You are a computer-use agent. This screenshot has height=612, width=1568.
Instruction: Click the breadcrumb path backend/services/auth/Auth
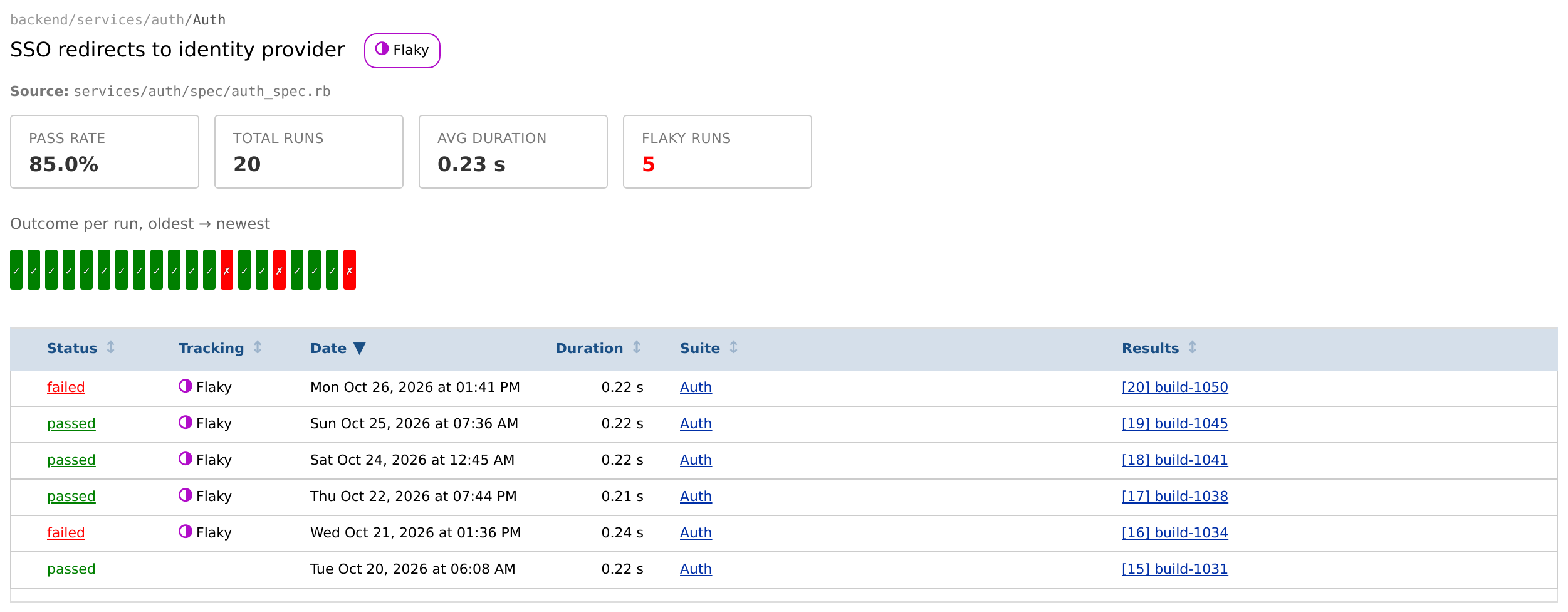[x=118, y=20]
